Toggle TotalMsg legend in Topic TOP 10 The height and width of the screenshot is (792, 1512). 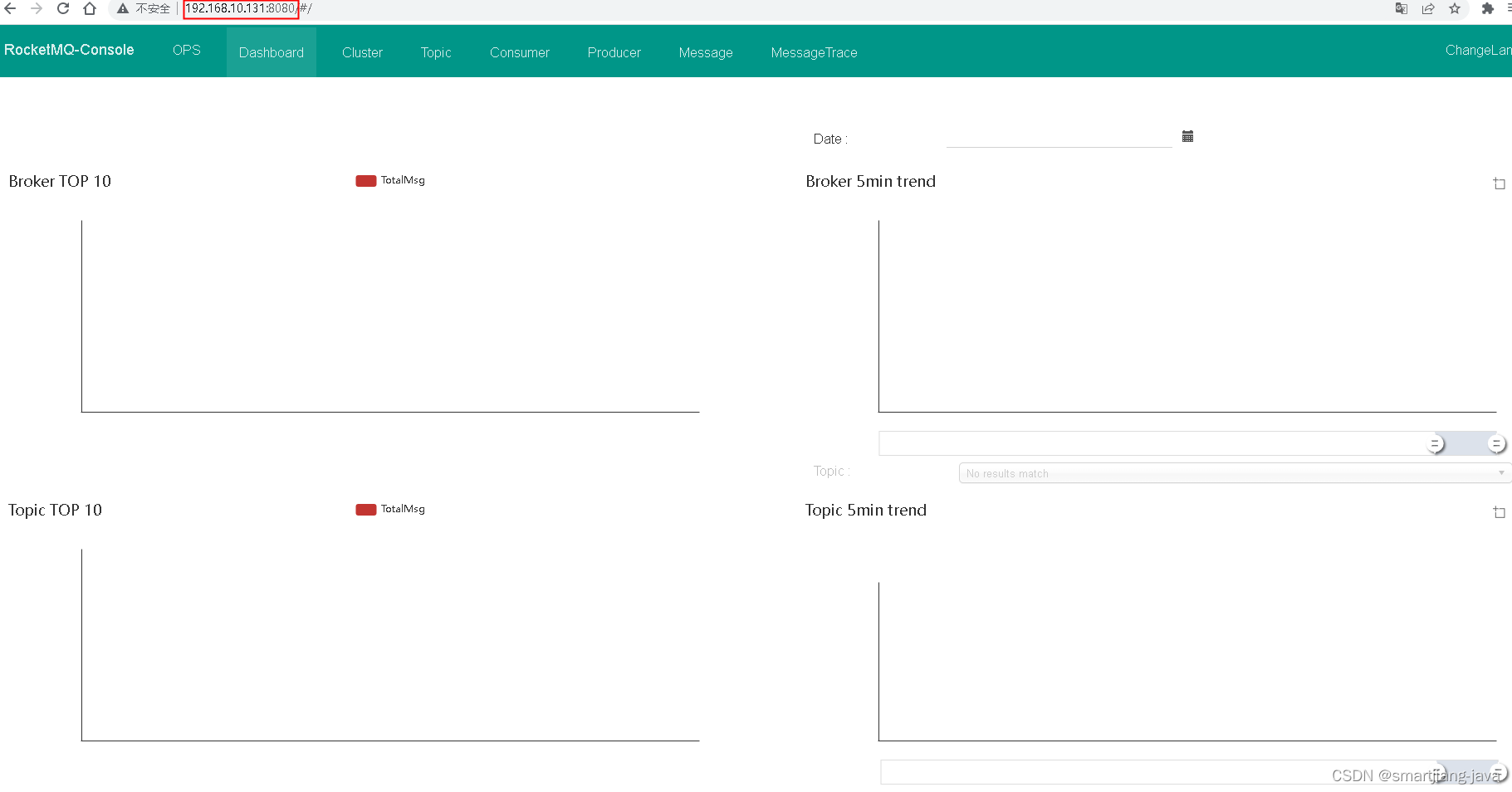(390, 509)
